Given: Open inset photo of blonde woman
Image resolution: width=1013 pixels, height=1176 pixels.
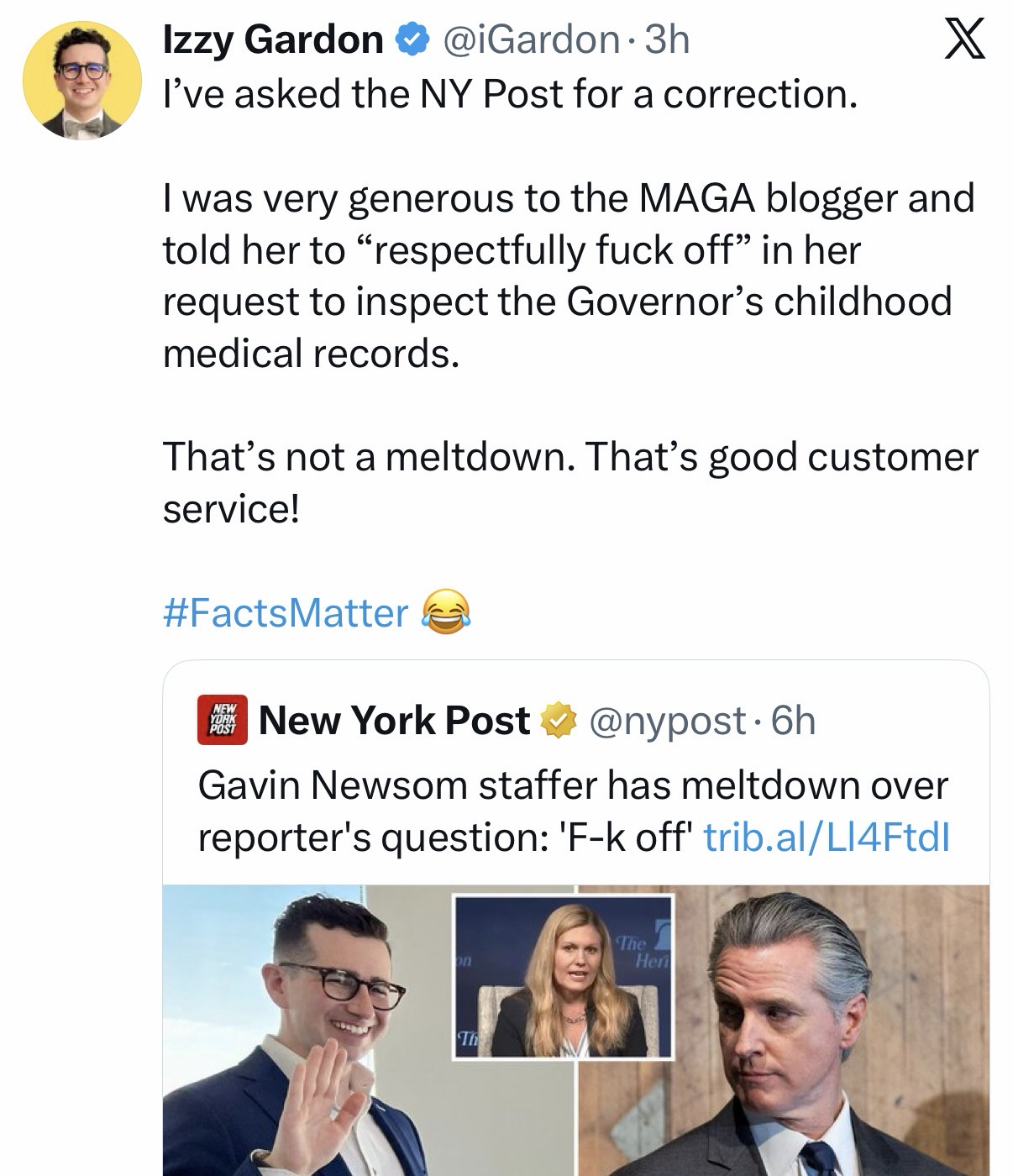Looking at the screenshot, I should coord(563,976).
